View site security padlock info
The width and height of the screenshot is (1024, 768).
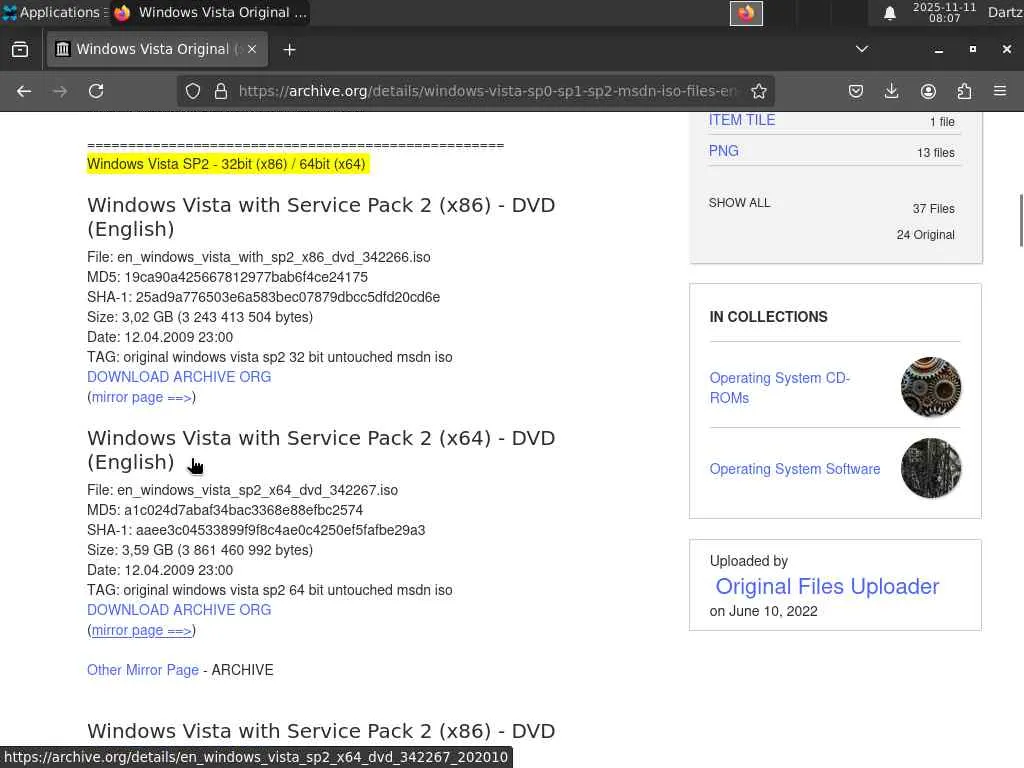pos(221,91)
